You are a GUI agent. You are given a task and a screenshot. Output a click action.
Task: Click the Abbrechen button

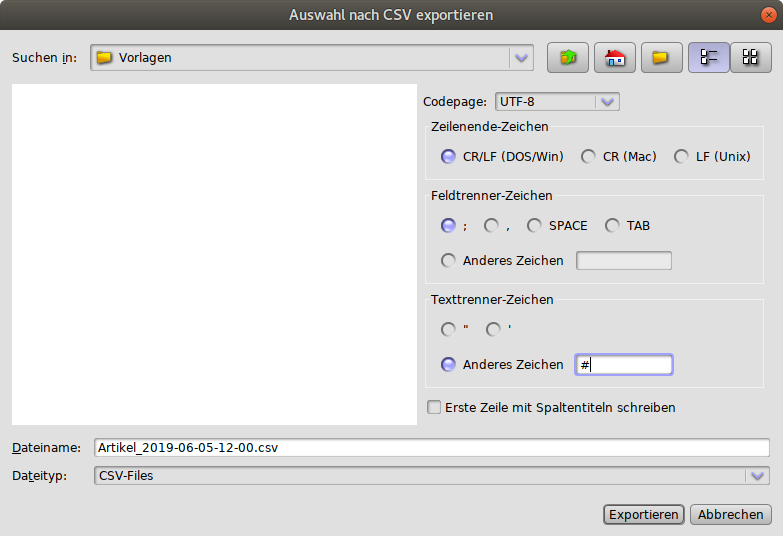click(731, 515)
